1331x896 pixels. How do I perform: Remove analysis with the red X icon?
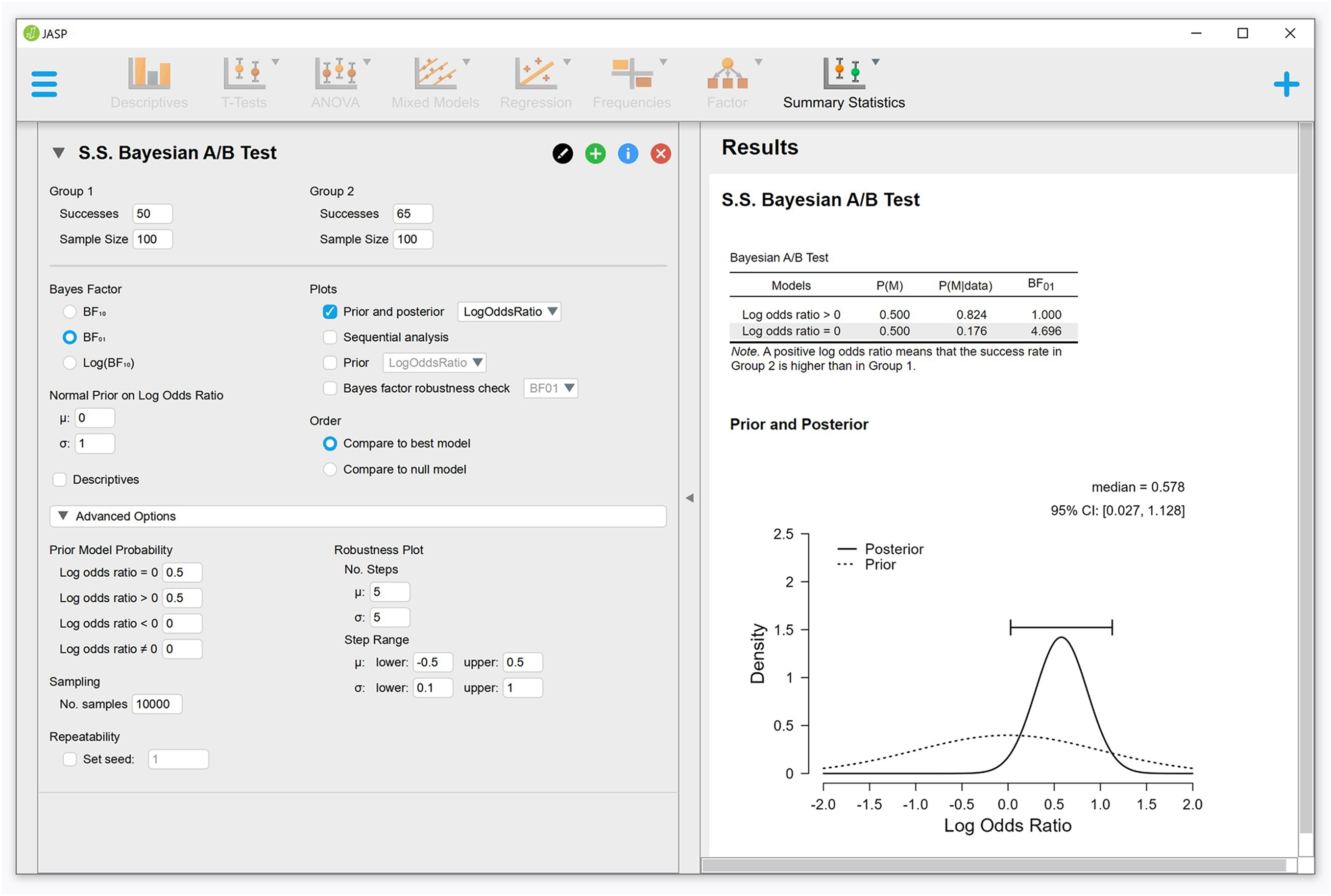tap(660, 154)
